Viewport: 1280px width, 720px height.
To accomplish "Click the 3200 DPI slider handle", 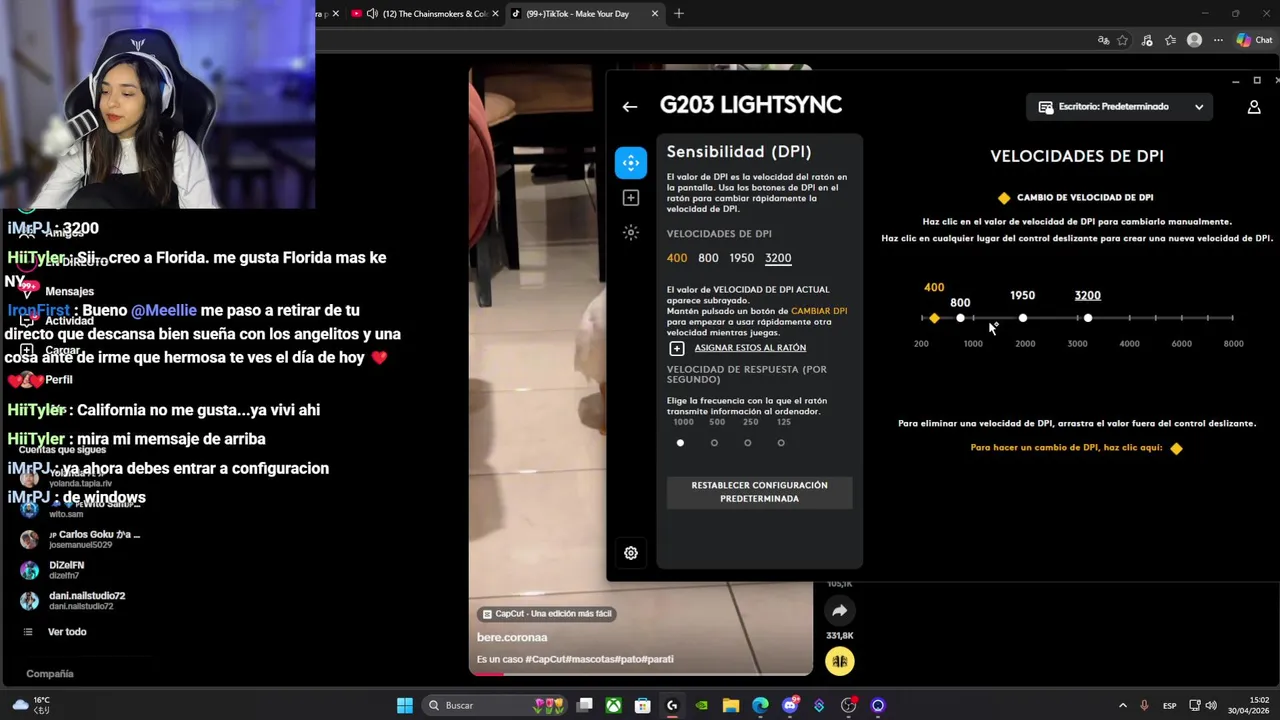I will [1088, 318].
